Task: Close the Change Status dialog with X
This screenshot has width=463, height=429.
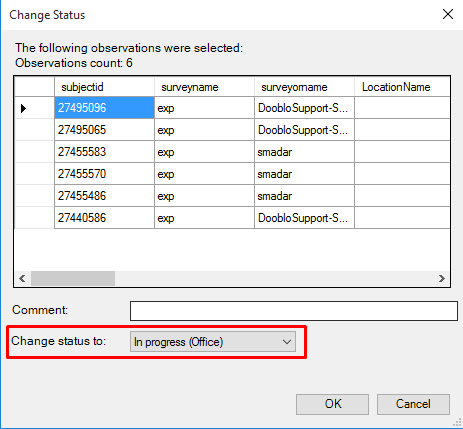Action: tap(448, 14)
